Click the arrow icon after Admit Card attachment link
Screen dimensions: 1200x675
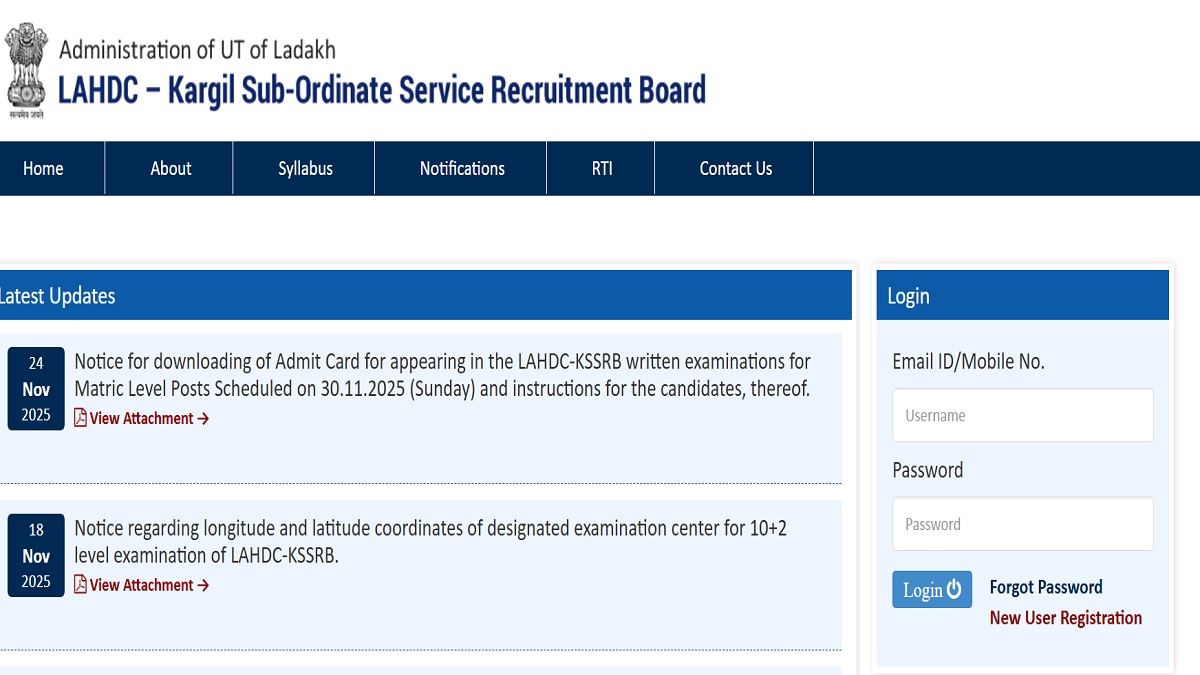[x=203, y=418]
